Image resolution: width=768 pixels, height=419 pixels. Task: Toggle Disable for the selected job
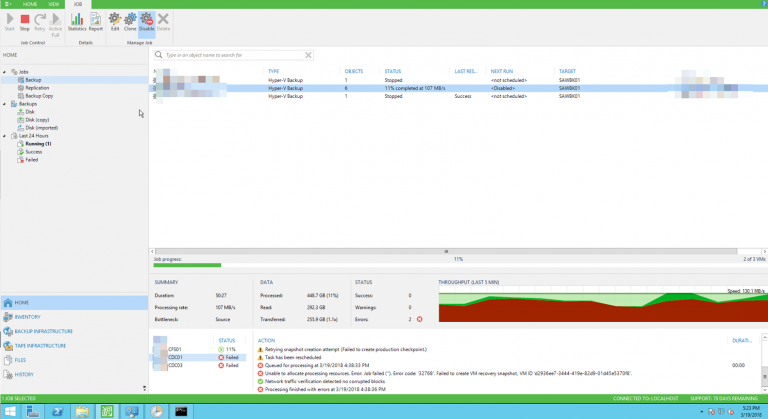pyautogui.click(x=146, y=23)
